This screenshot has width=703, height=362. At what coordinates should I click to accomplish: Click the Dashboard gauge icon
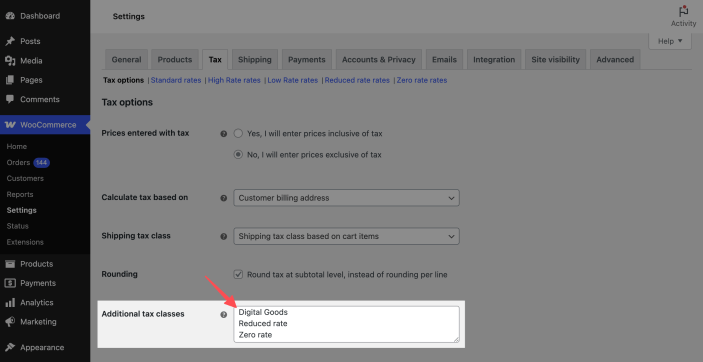10,16
